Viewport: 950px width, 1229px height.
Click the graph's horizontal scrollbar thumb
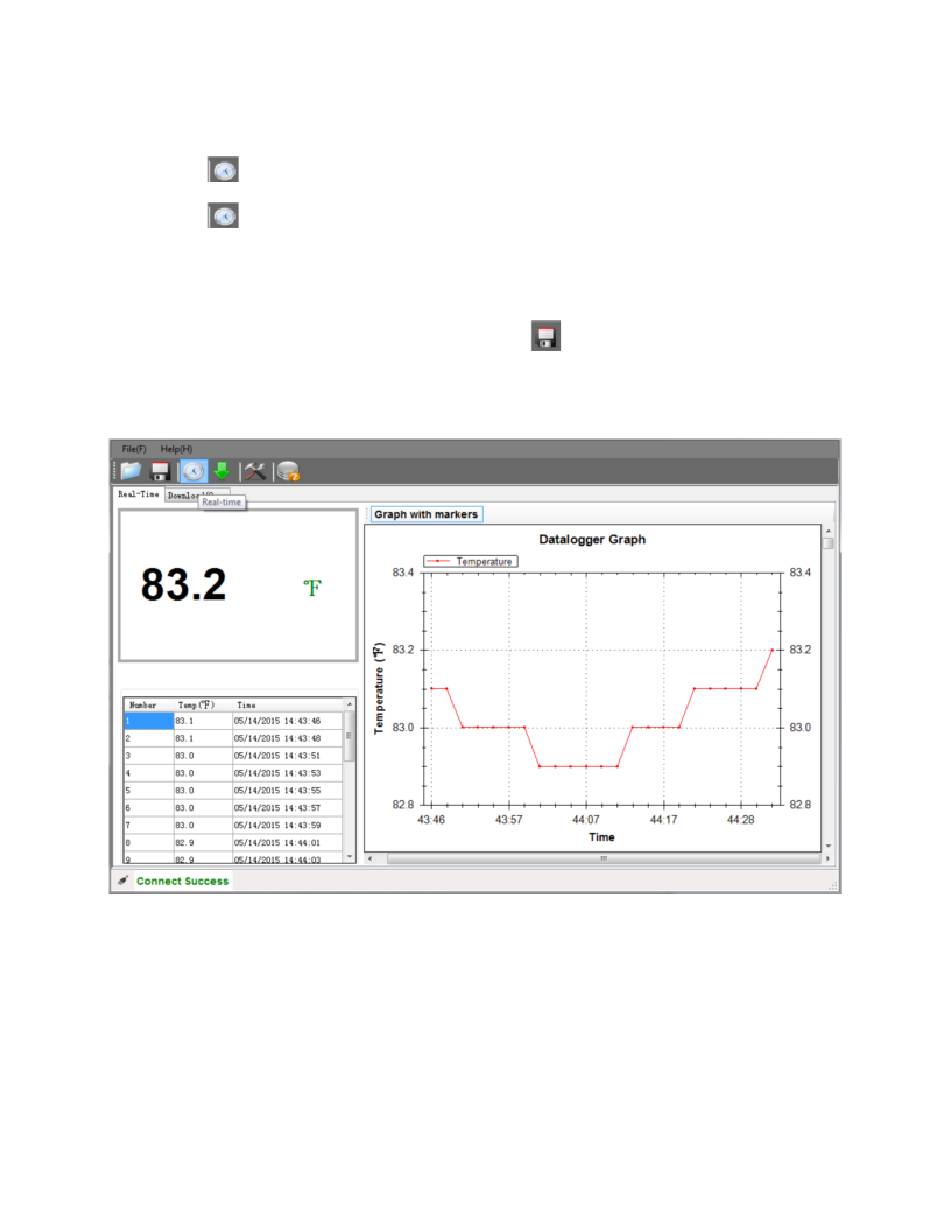[x=603, y=858]
